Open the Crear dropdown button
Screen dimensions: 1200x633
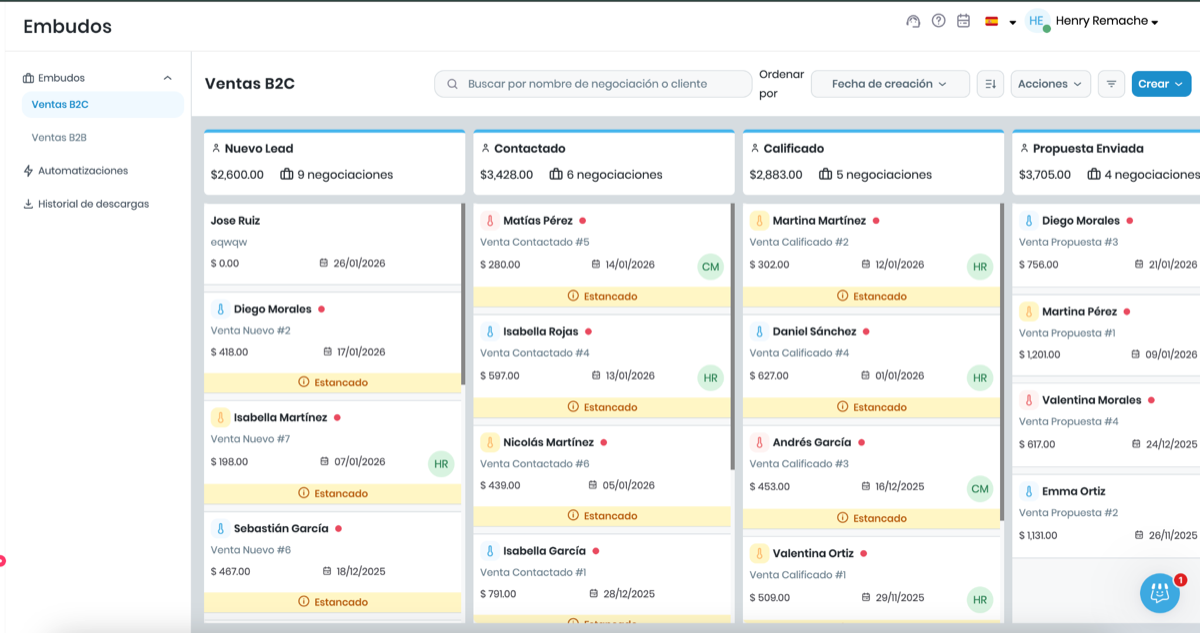[x=1161, y=84]
